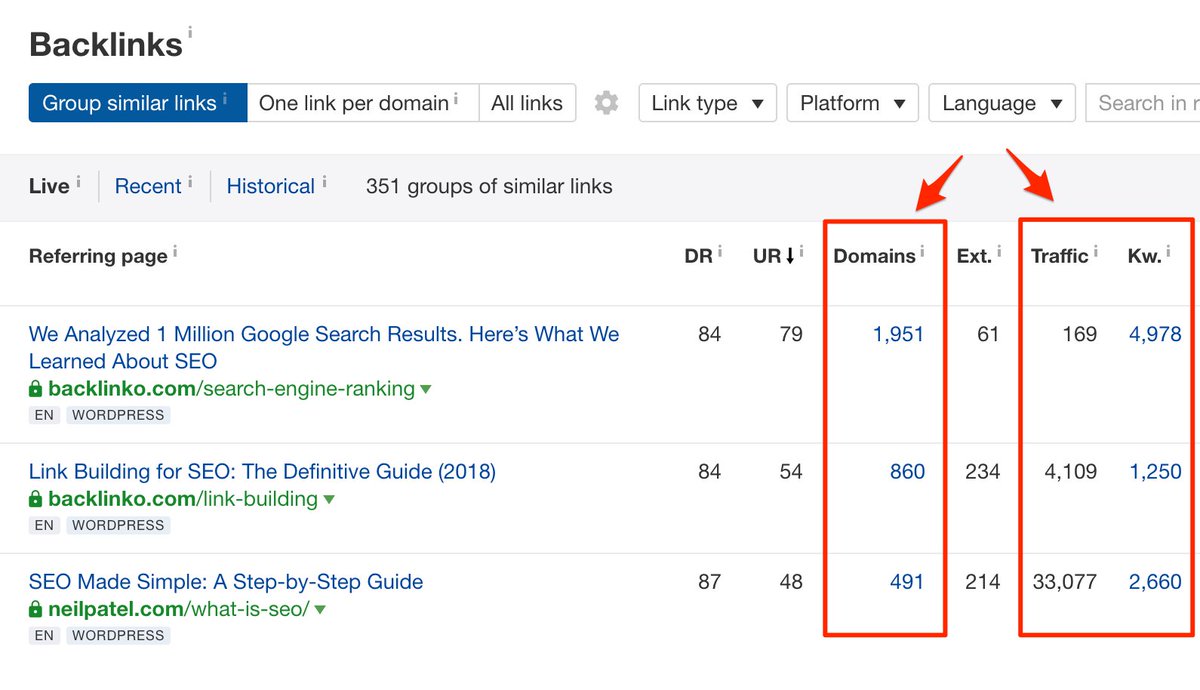
Task: Expand backlinko.com/search-engine-ranking URL dropdown arrow
Action: 426,389
